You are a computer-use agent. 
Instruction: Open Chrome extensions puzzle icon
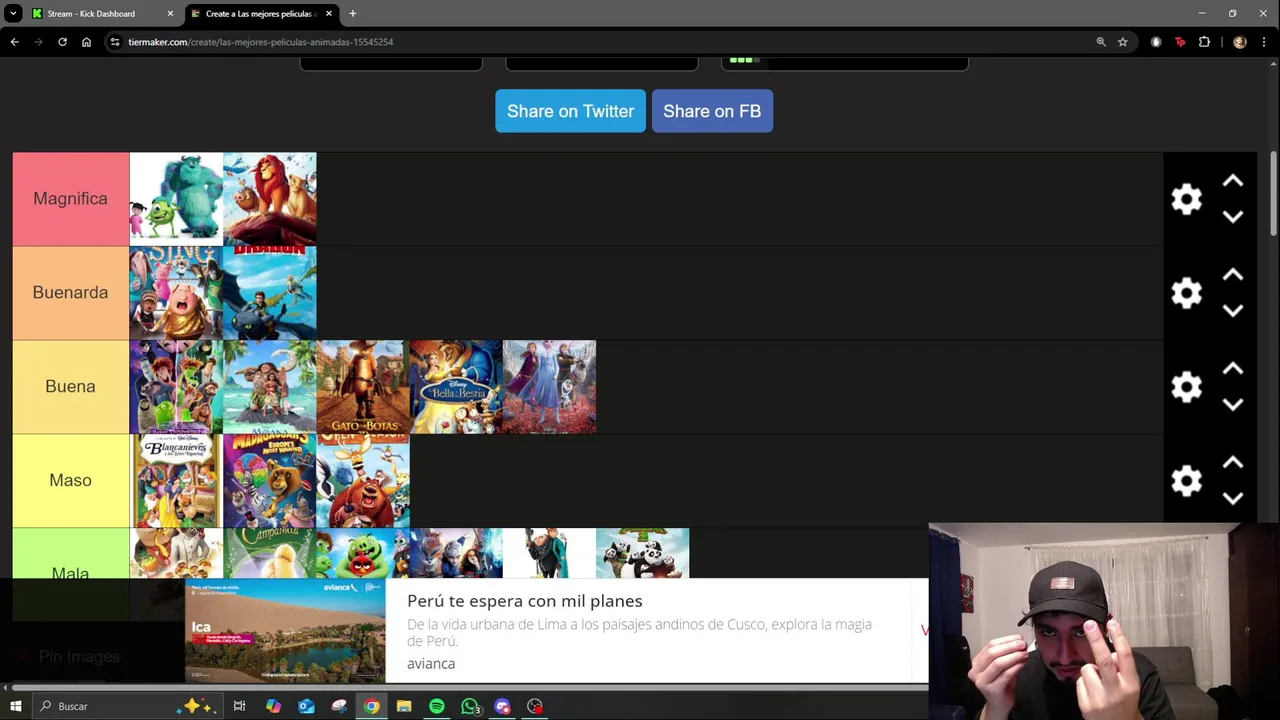(1204, 42)
